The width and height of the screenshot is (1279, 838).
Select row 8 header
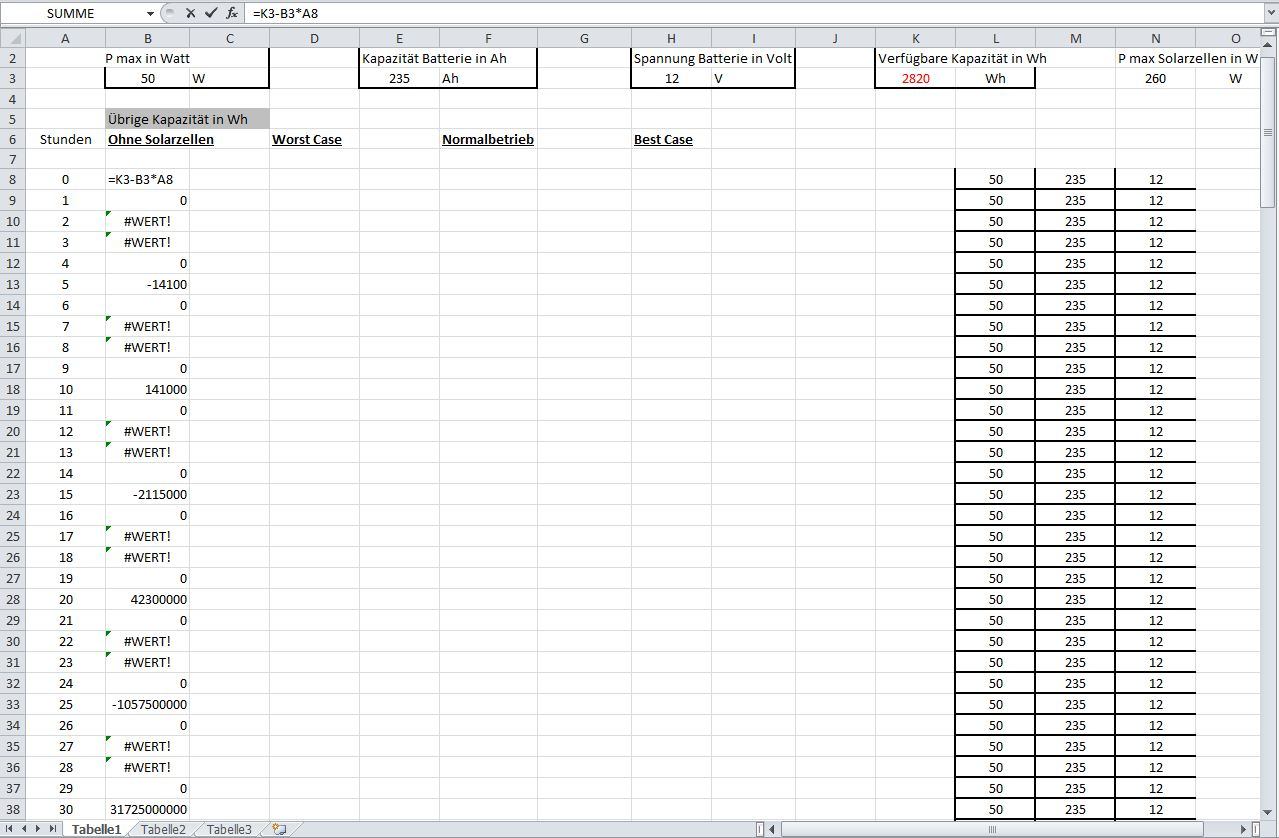(x=12, y=179)
